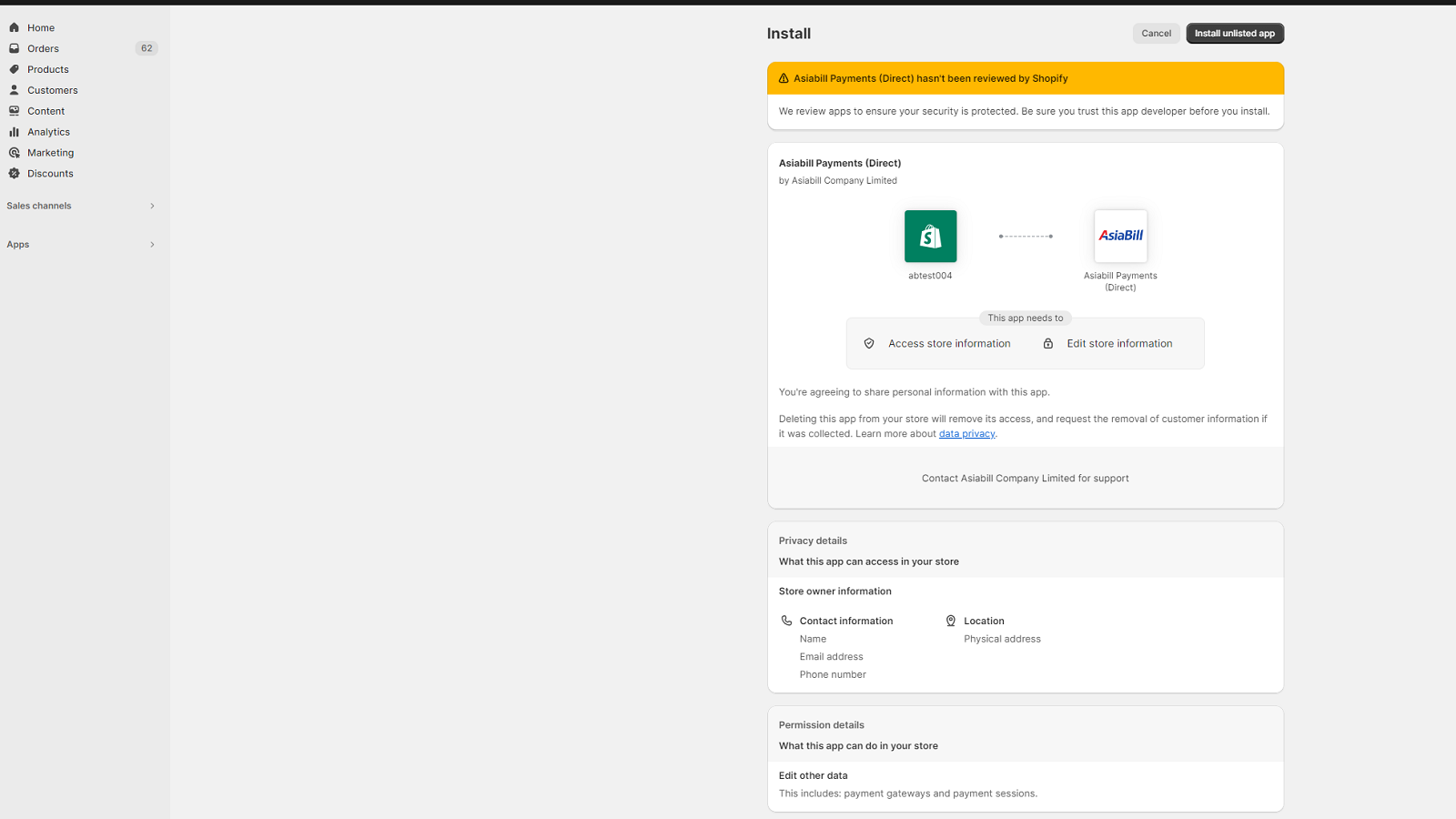The height and width of the screenshot is (819, 1456).
Task: Click the Analytics bar chart icon
Action: (14, 132)
